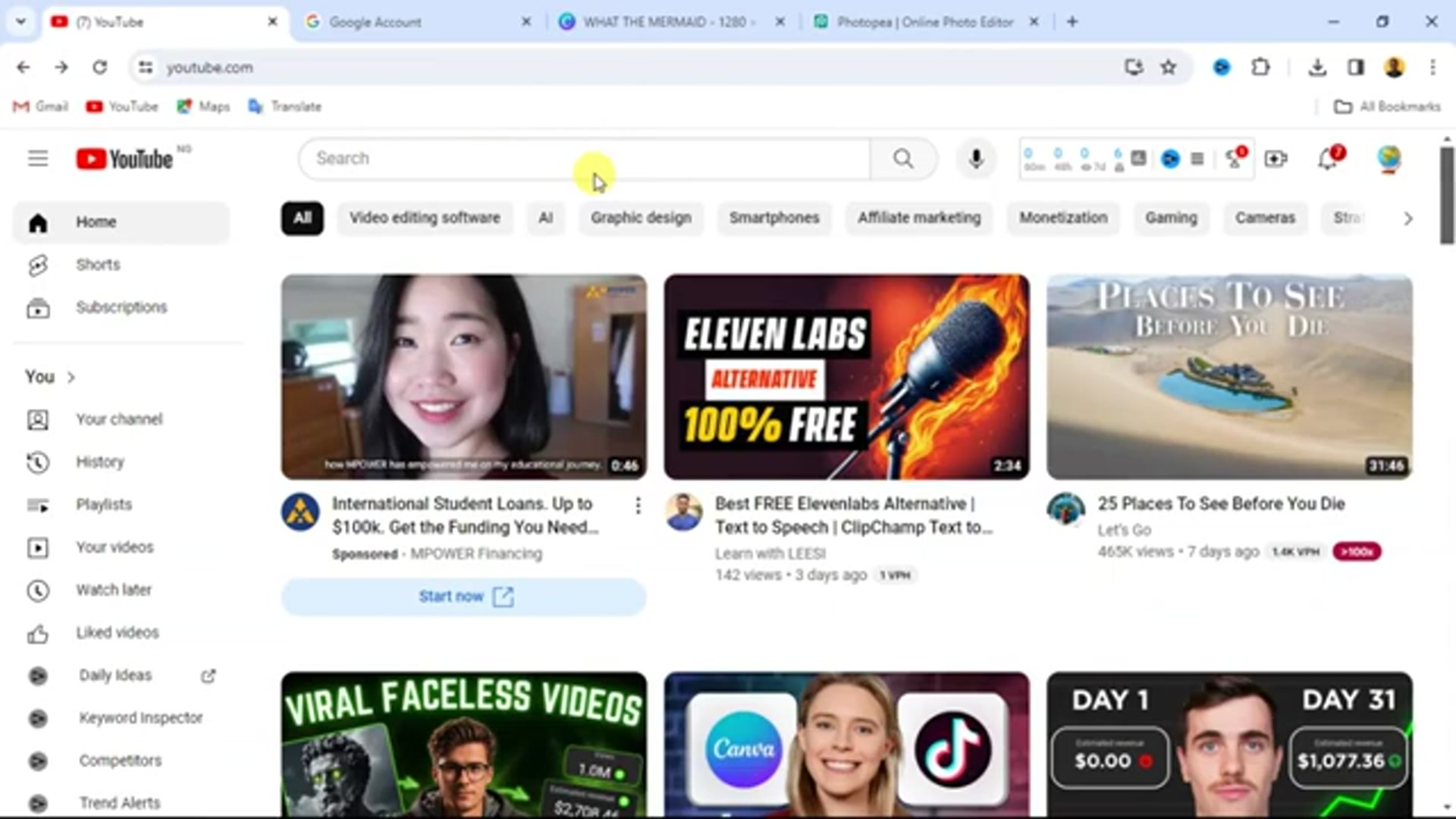The image size is (1456, 819).
Task: Open the All Bookmarks folder
Action: 1387,107
